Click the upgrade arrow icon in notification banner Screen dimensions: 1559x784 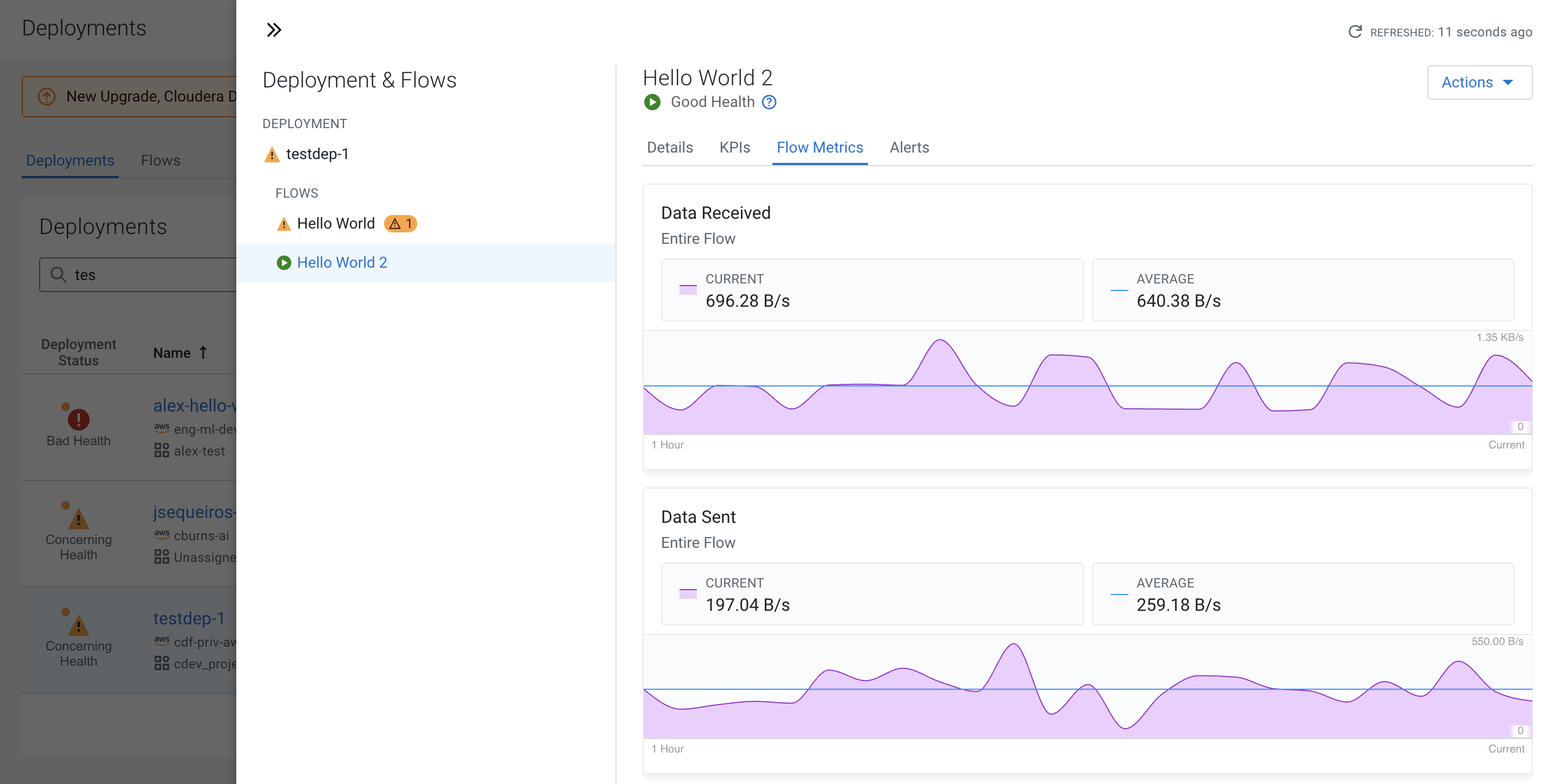click(47, 96)
